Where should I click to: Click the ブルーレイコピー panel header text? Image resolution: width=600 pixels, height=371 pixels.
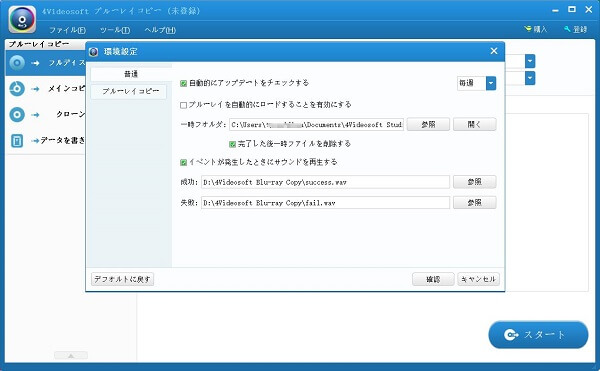[x=39, y=44]
